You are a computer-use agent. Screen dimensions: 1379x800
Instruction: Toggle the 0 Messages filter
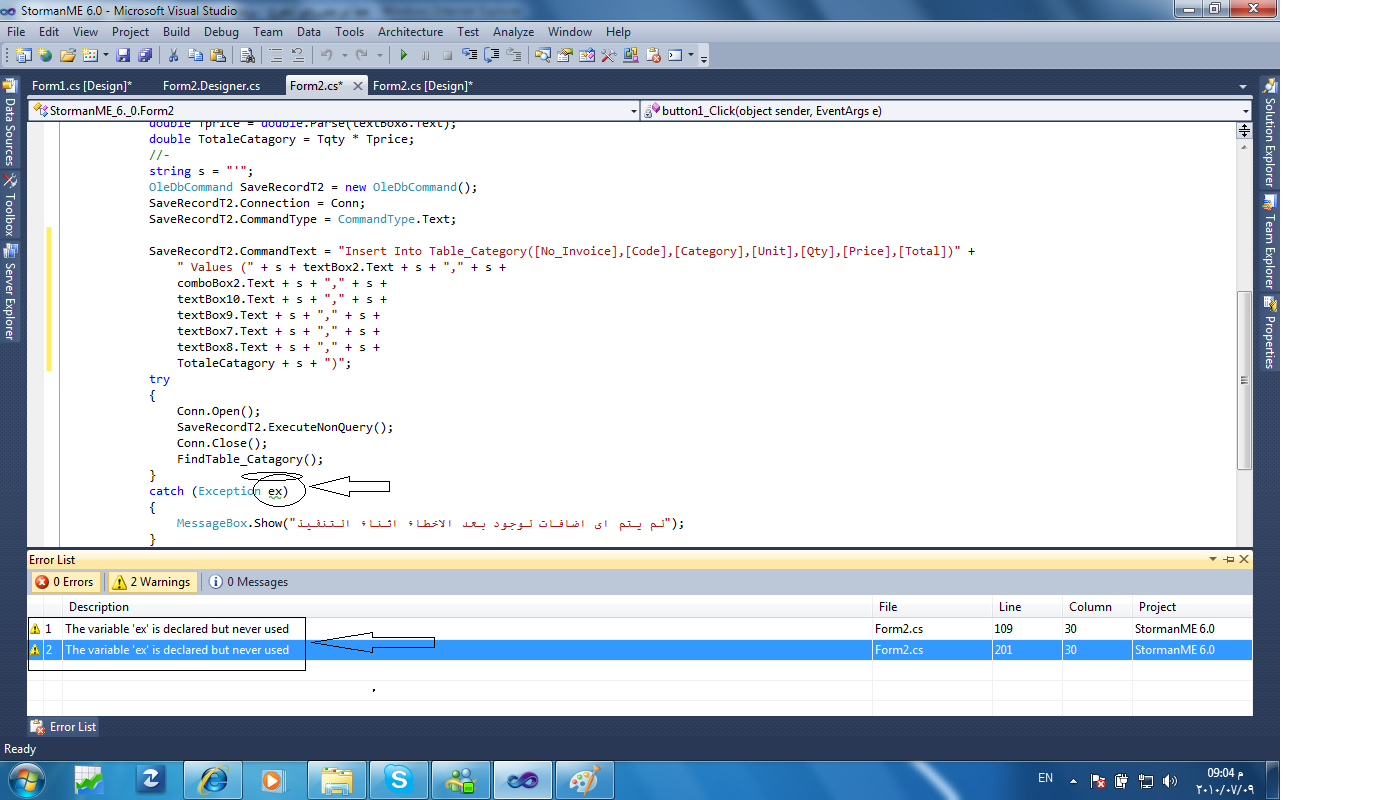pos(248,582)
